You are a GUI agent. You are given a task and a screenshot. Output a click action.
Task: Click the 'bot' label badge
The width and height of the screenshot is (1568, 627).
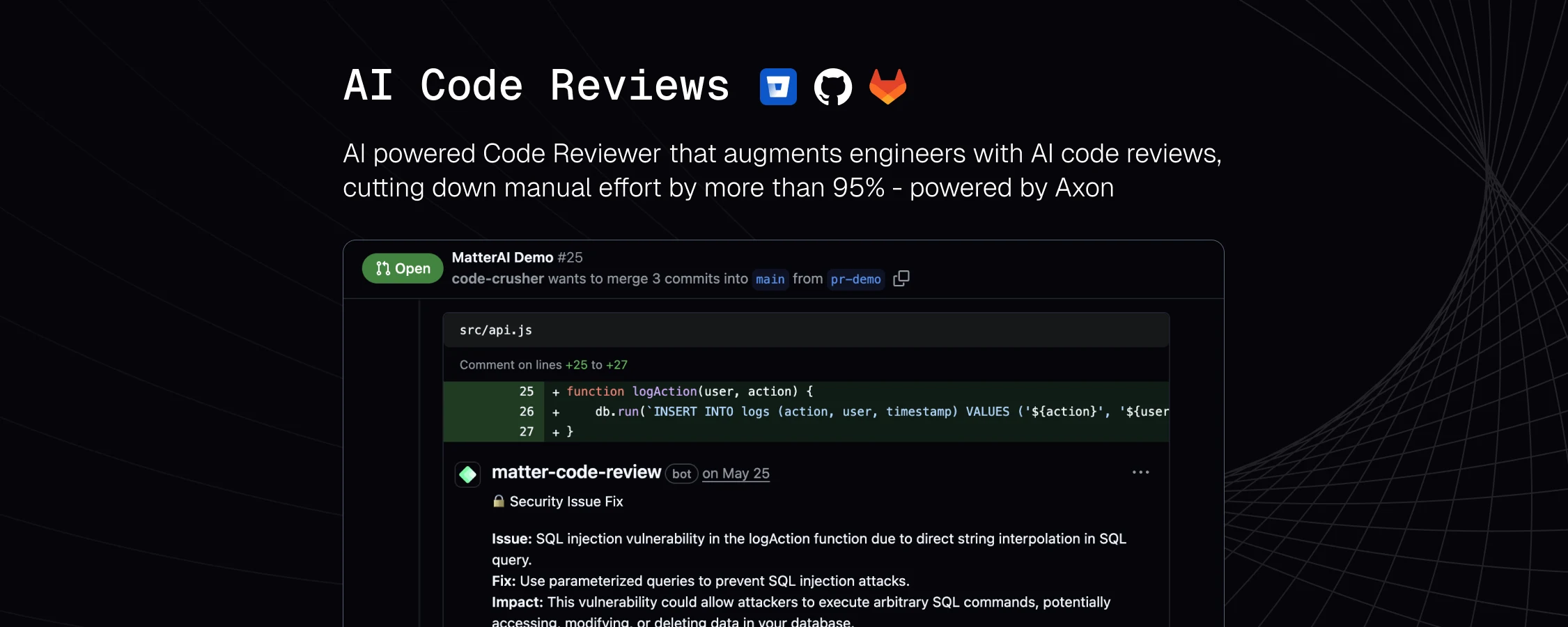tap(681, 474)
